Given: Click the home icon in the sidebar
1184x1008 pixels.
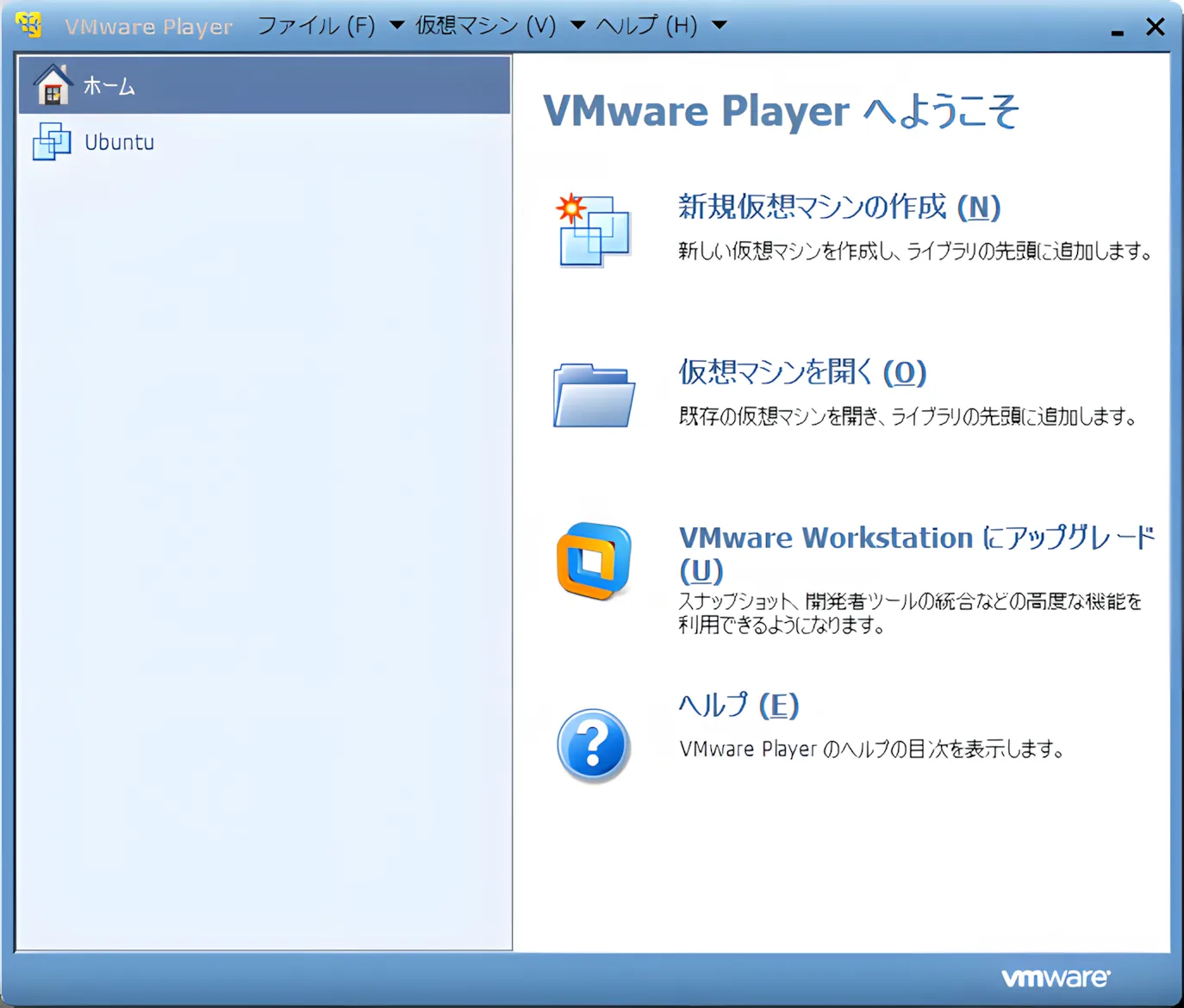Looking at the screenshot, I should tap(52, 85).
